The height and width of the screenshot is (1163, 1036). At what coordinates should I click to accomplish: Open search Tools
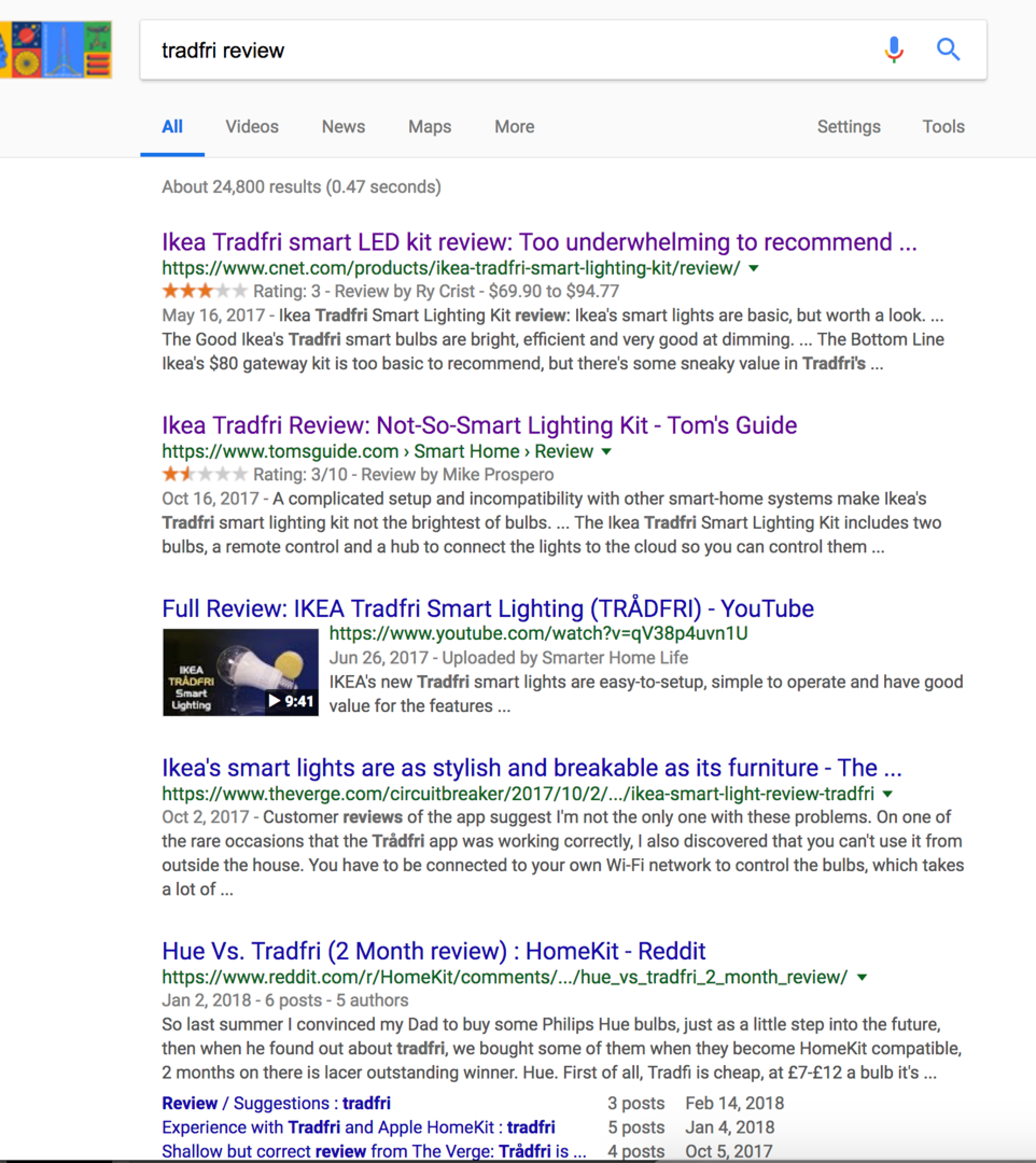[x=943, y=127]
